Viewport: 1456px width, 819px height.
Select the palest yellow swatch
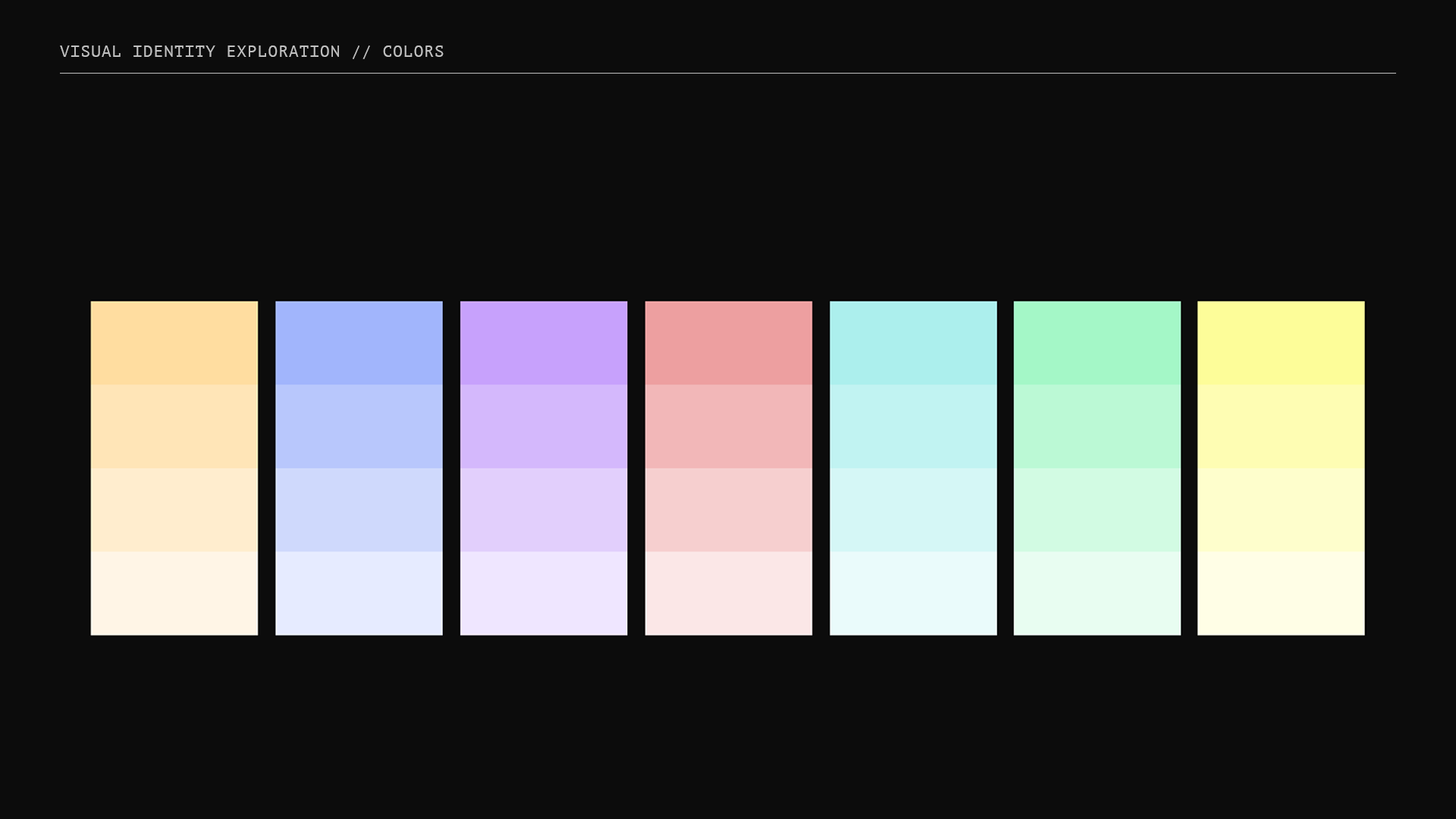click(1281, 593)
